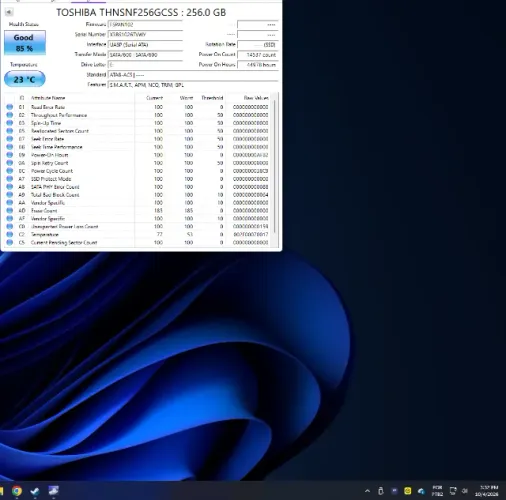Select the Erase Count attribute name
The image size is (506, 500).
44,211
